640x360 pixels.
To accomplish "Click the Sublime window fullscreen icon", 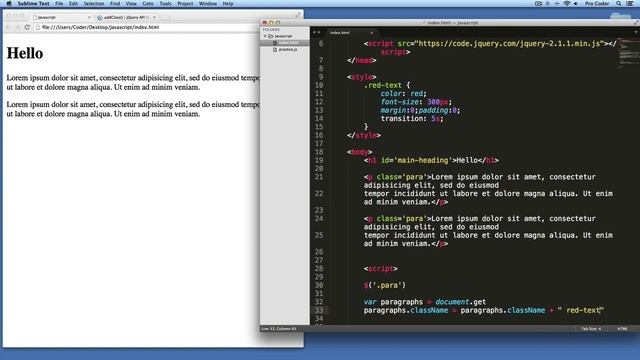I will coord(636,22).
